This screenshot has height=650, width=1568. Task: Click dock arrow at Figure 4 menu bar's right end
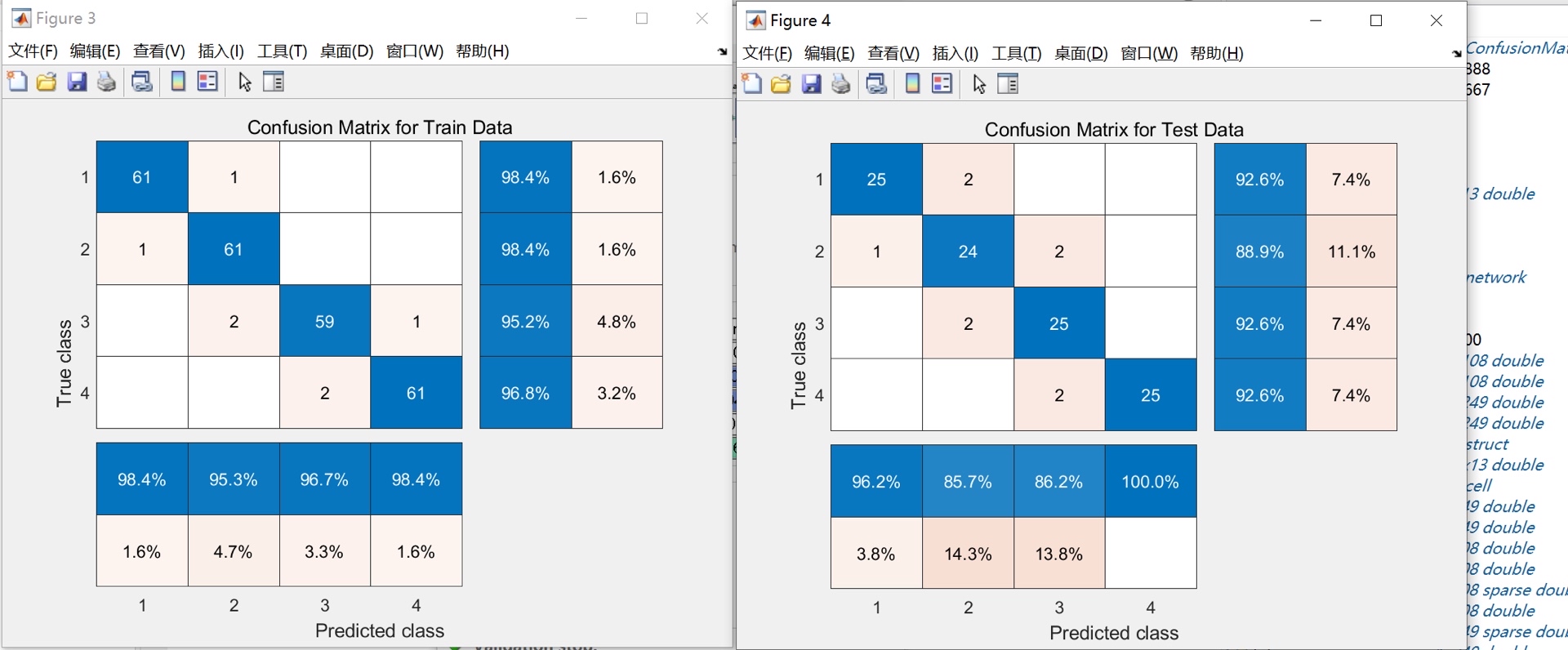tap(1456, 54)
